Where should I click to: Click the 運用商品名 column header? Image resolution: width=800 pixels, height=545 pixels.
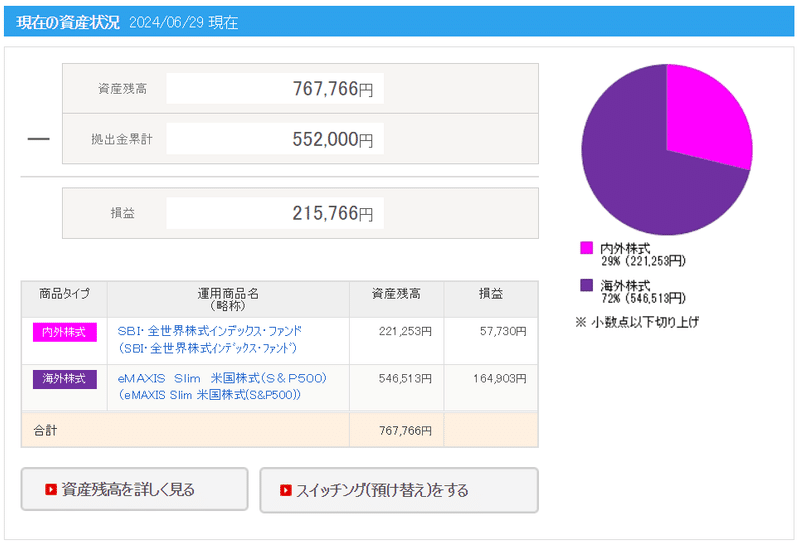228,299
